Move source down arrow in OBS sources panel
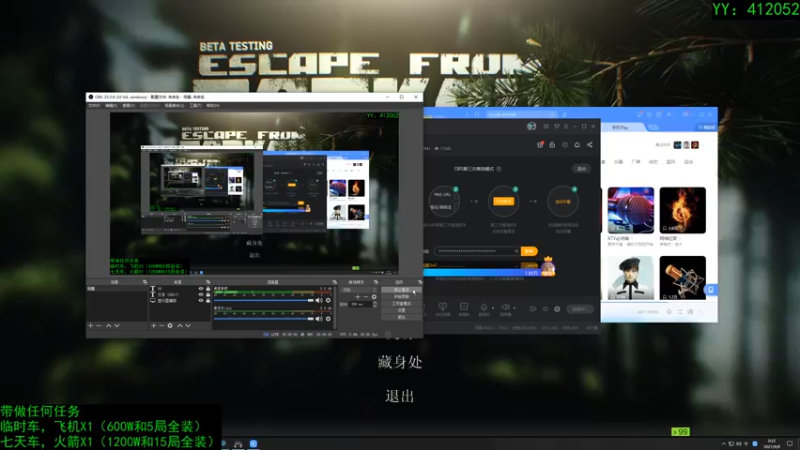800x450 pixels. coord(188,326)
